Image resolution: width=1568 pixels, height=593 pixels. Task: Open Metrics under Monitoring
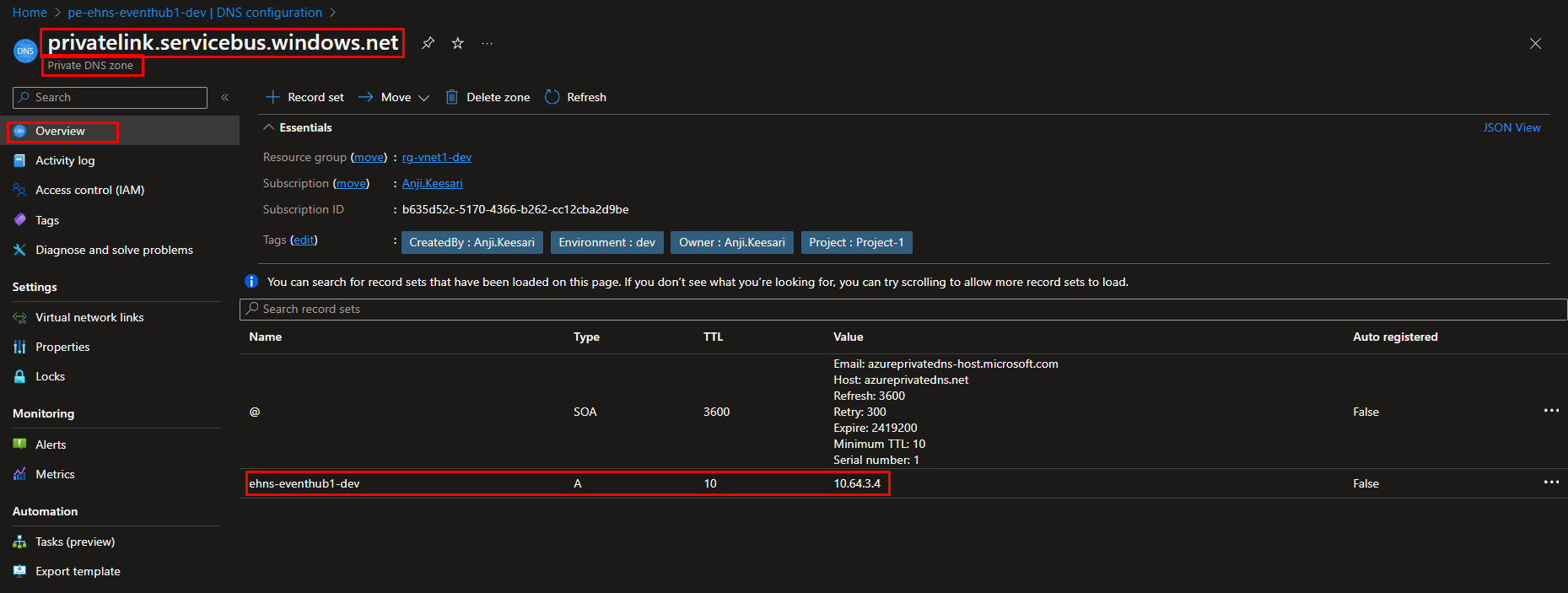(55, 474)
